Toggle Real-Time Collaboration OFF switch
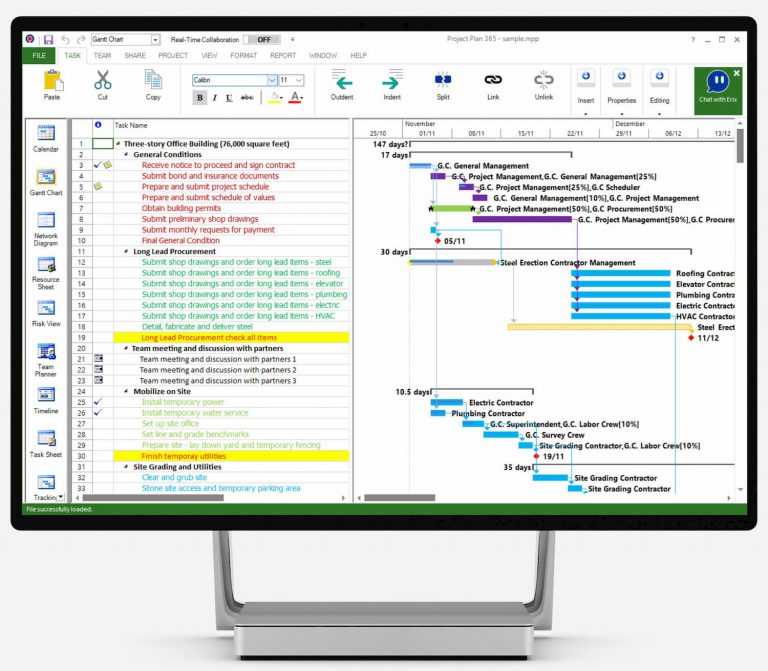The image size is (768, 671). [263, 40]
